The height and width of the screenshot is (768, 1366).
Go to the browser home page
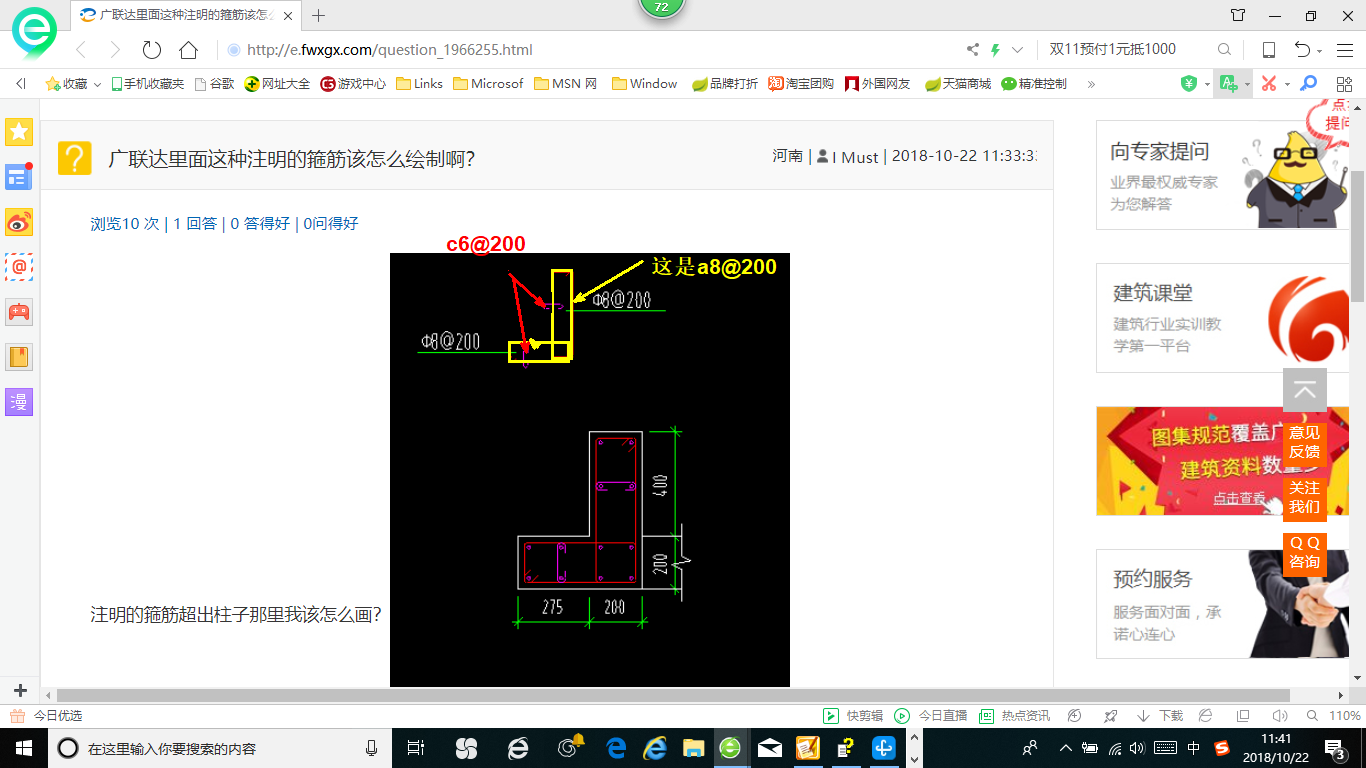point(188,50)
